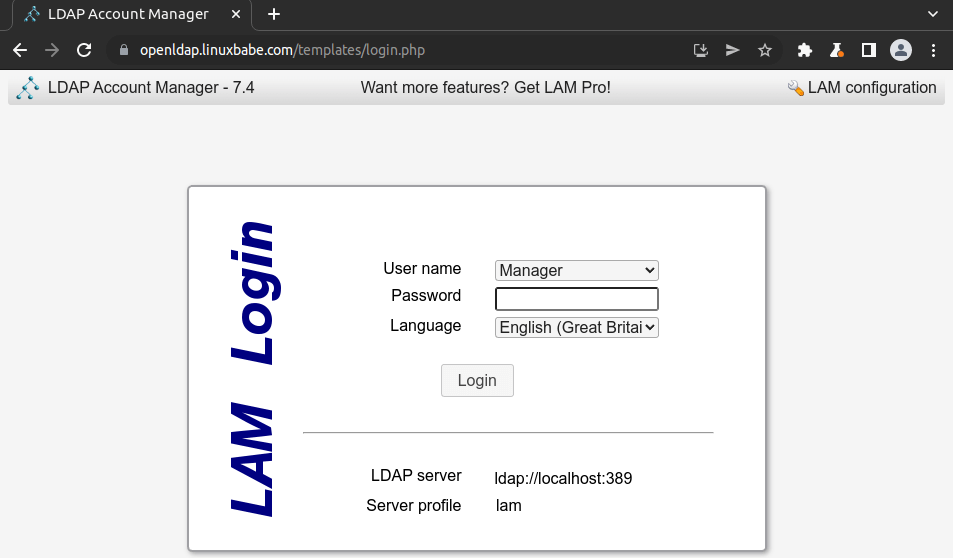
Task: Click the install app icon in address bar
Action: [701, 50]
